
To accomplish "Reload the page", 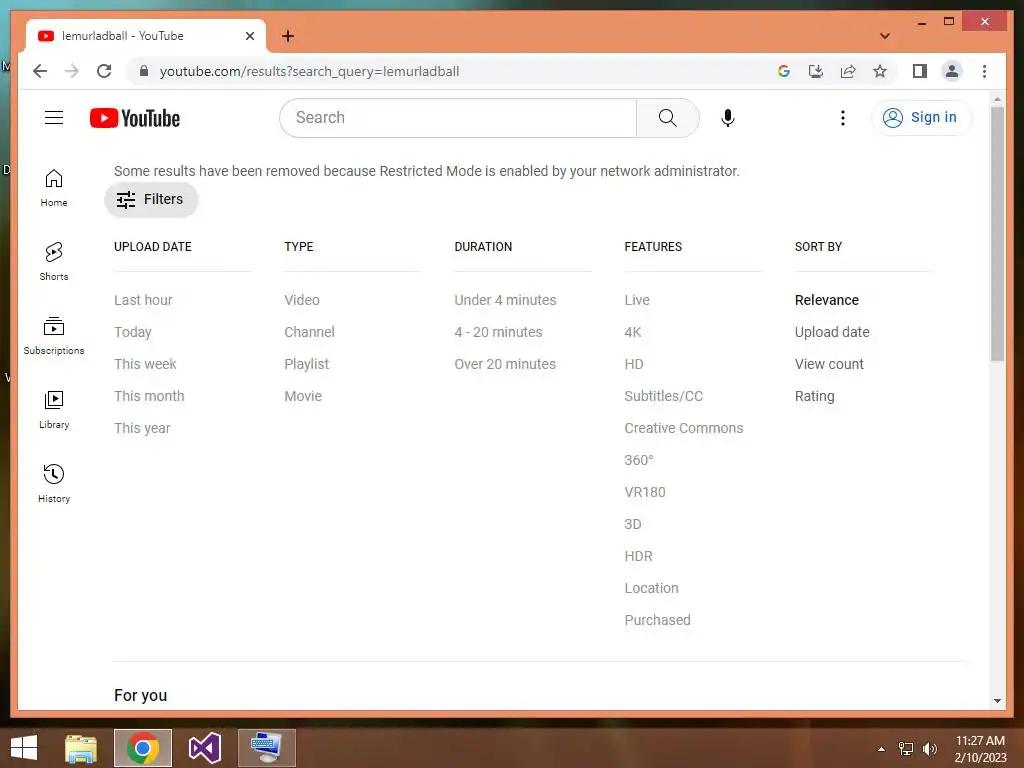I will [104, 71].
